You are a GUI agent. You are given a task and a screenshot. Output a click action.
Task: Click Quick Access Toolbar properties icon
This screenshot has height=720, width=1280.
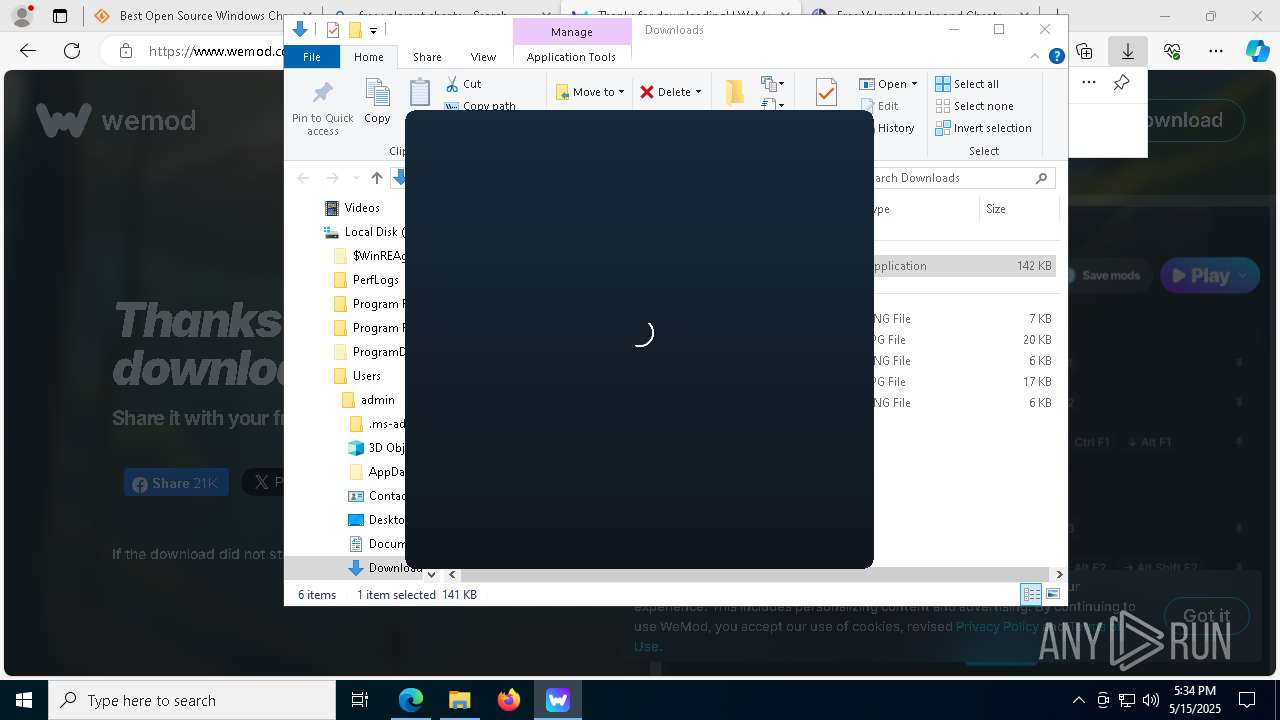click(333, 30)
